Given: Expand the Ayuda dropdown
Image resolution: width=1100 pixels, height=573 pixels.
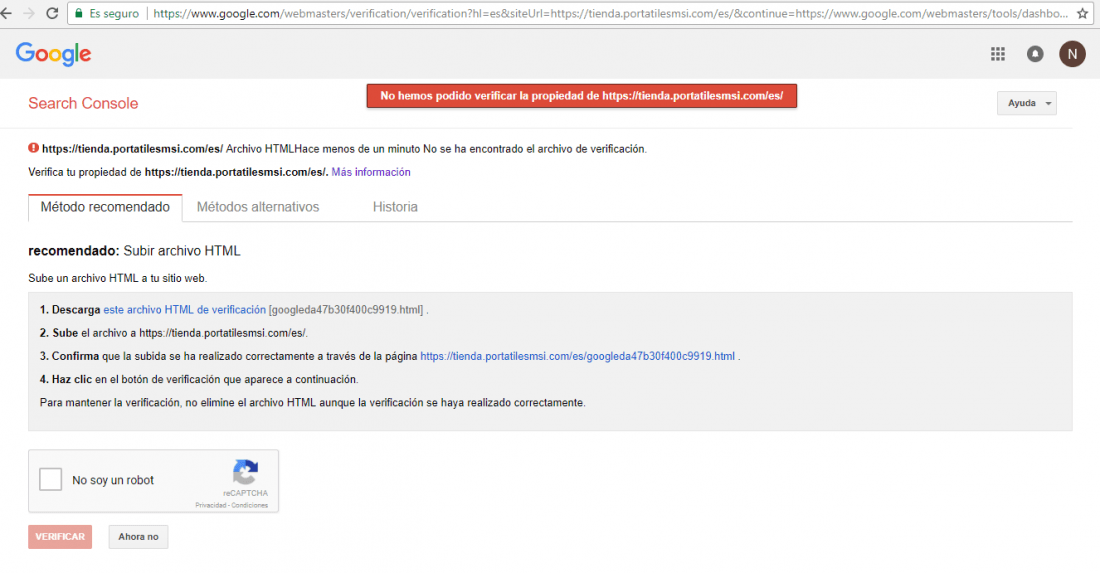Looking at the screenshot, I should click(x=1026, y=103).
